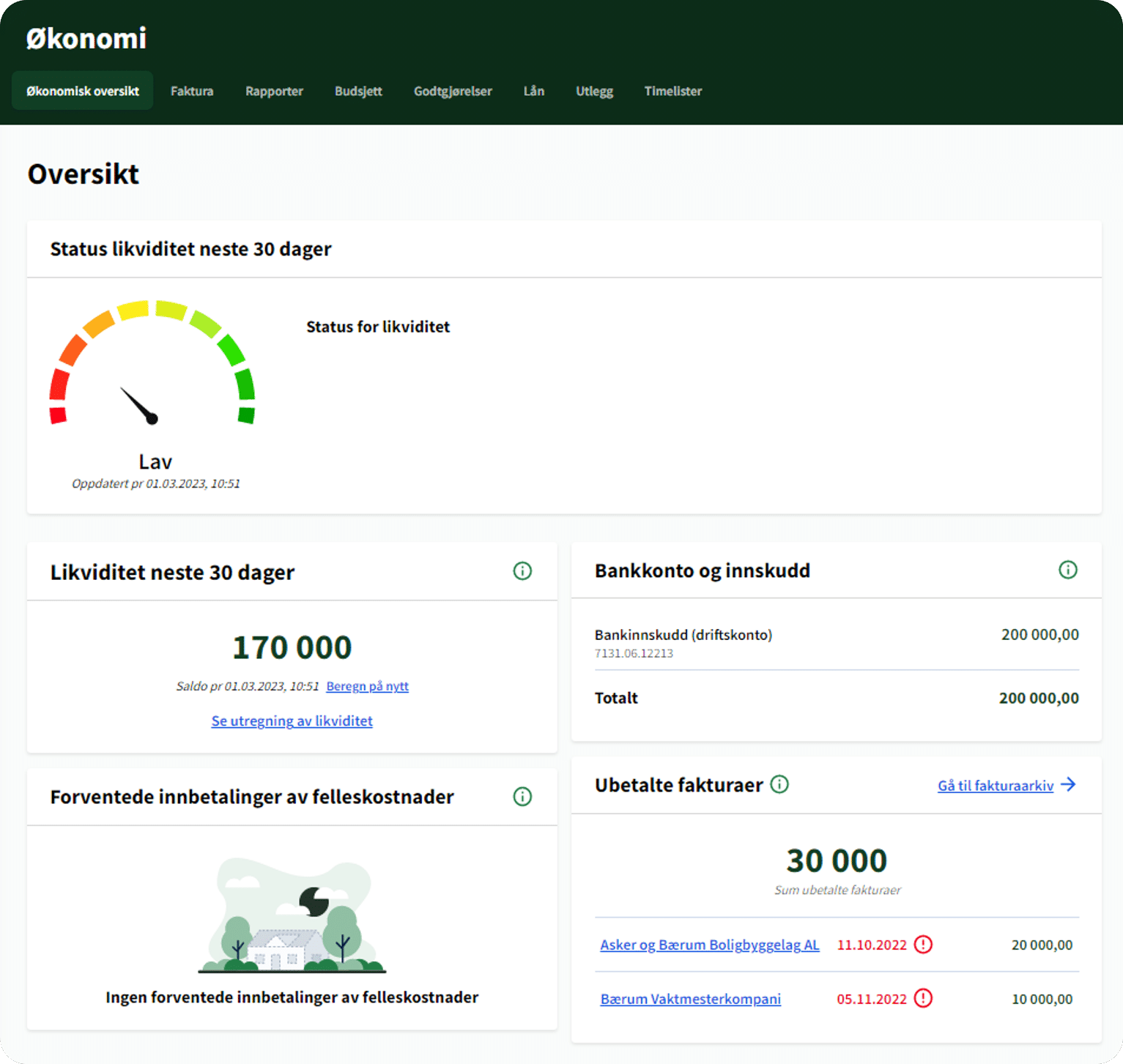Screen dimensions: 1123x1064
Task: Go to the Budsjett tab
Action: click(x=358, y=91)
